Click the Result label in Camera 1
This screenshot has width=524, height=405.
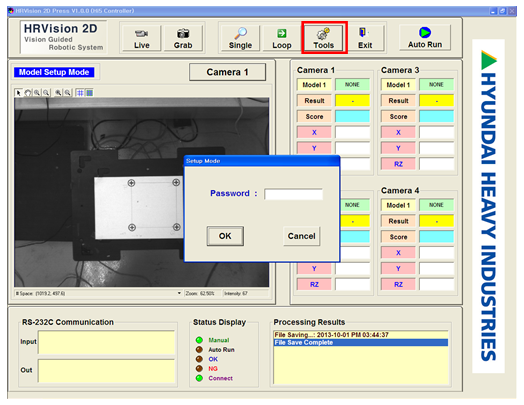tap(314, 101)
